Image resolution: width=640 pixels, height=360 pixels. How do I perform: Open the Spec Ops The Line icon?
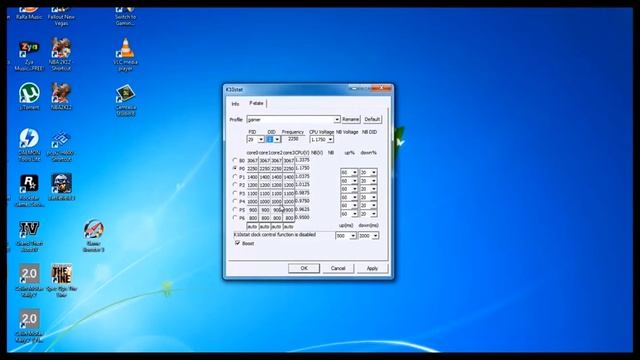(x=62, y=280)
